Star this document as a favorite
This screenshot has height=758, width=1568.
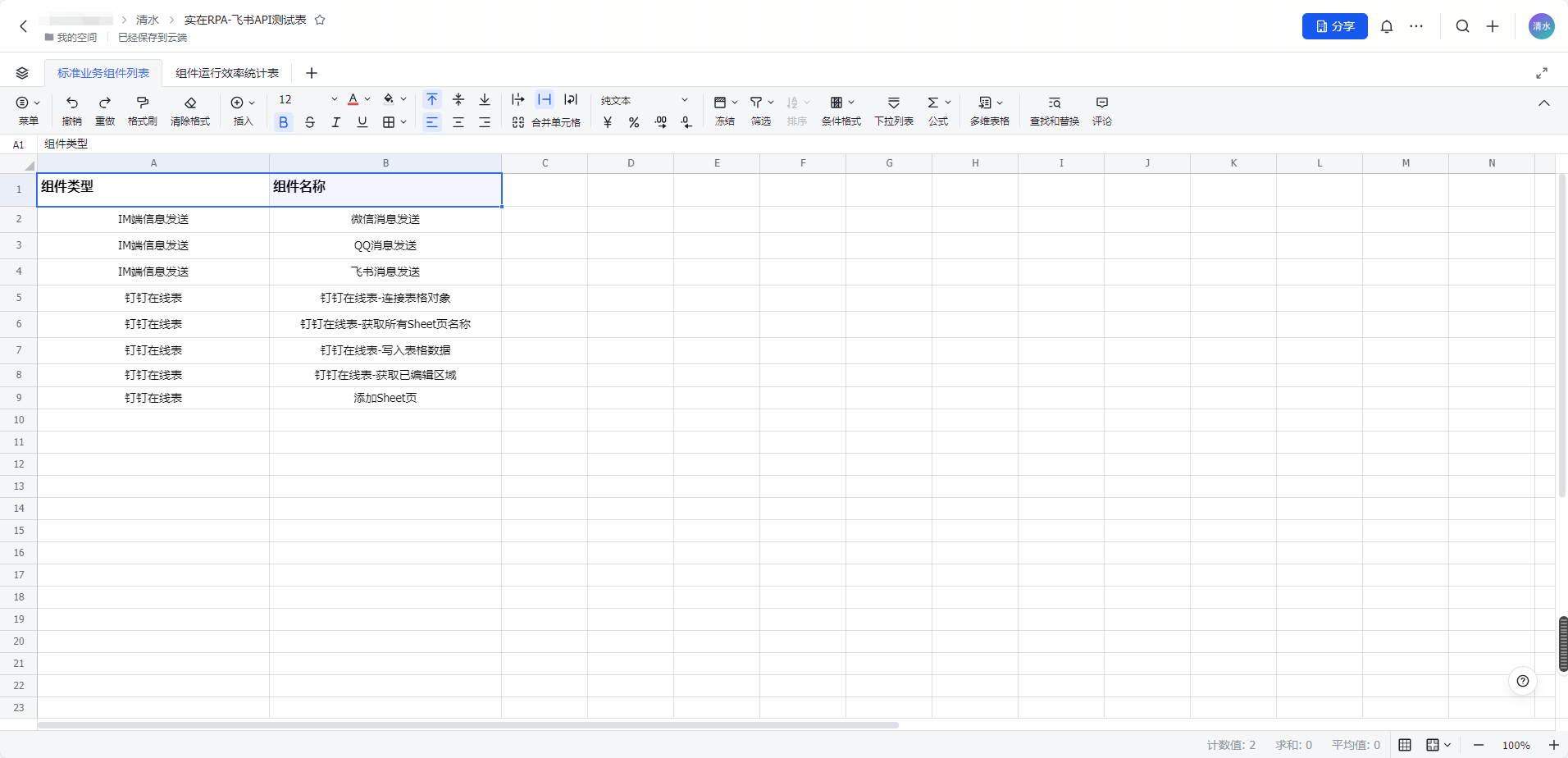point(320,20)
